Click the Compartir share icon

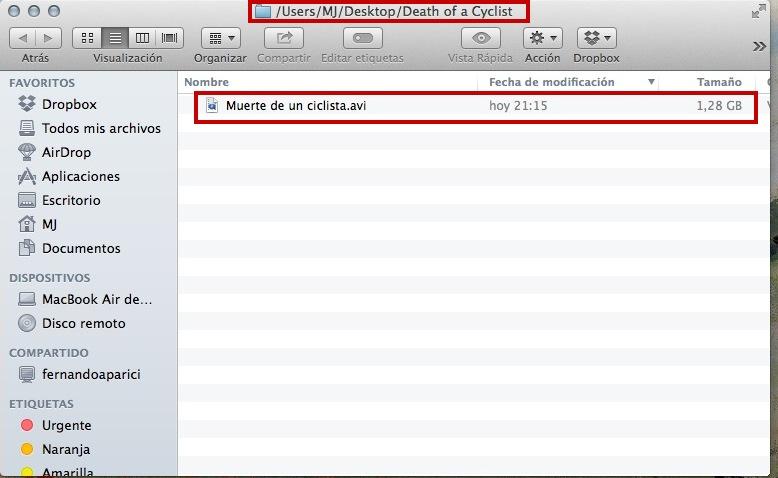(284, 38)
